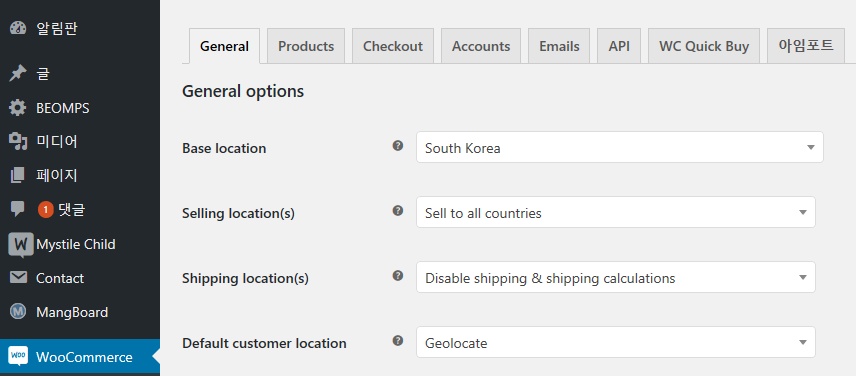
Task: Click the Selling location(s) label
Action: click(x=238, y=213)
